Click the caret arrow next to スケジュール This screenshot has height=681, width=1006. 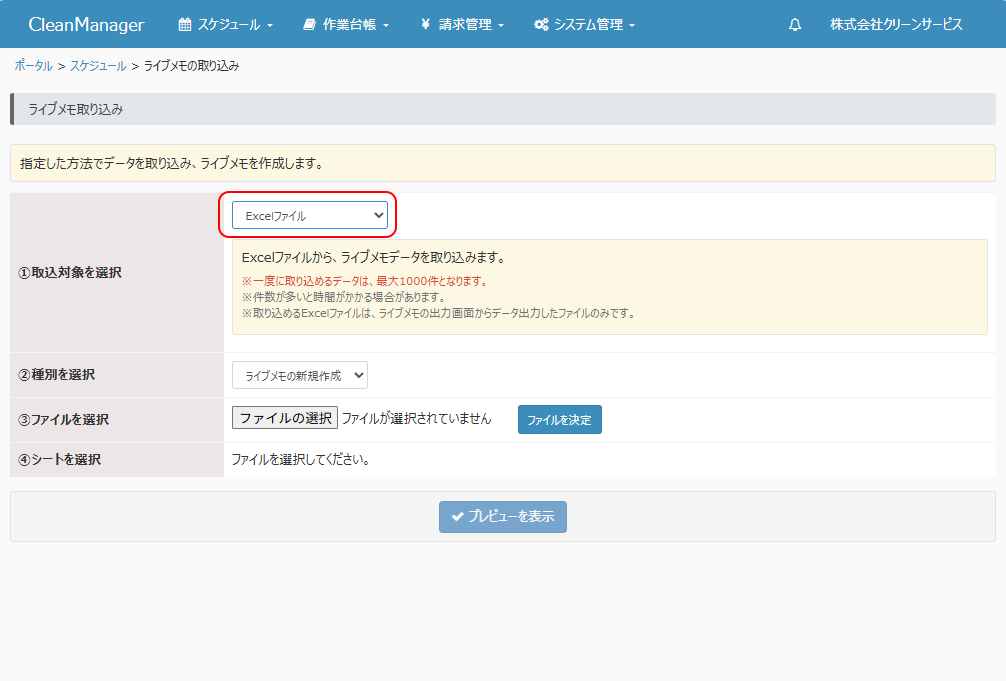point(270,25)
